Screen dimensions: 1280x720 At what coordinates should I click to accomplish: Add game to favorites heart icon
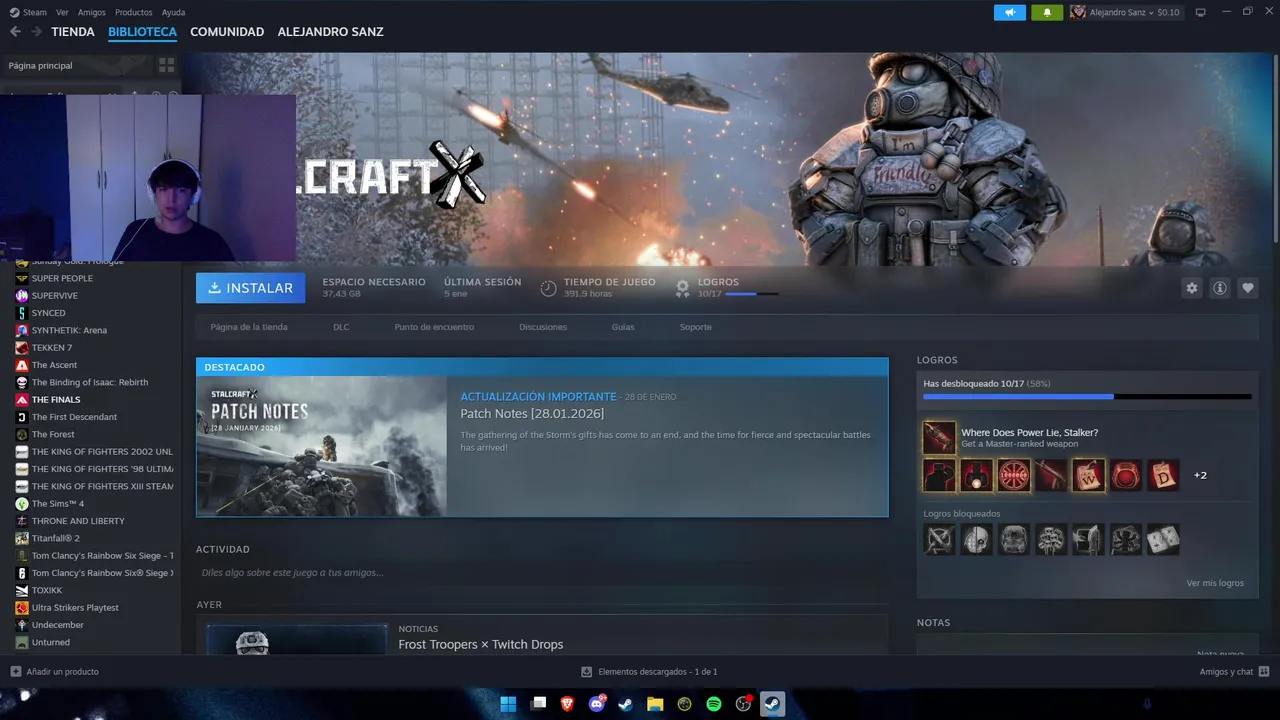tap(1248, 288)
